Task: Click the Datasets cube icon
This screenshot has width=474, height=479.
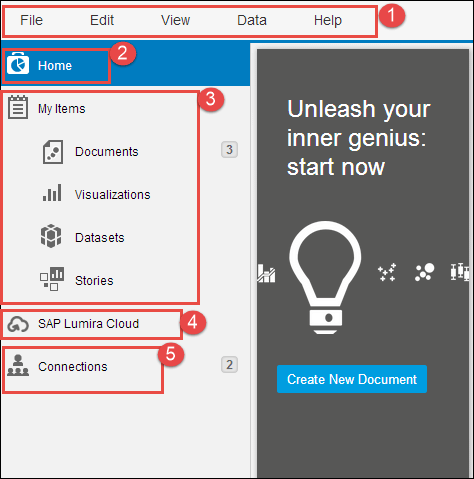Action: tap(51, 236)
